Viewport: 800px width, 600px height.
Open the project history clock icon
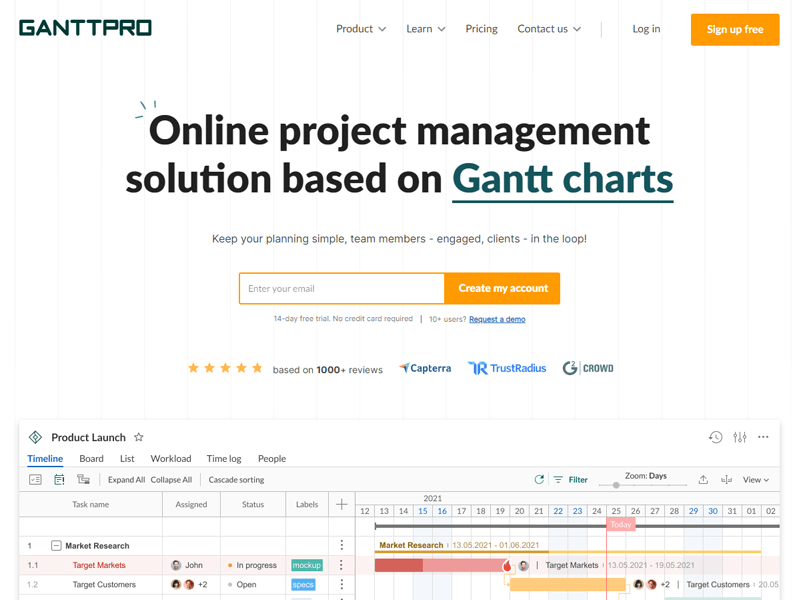click(715, 437)
